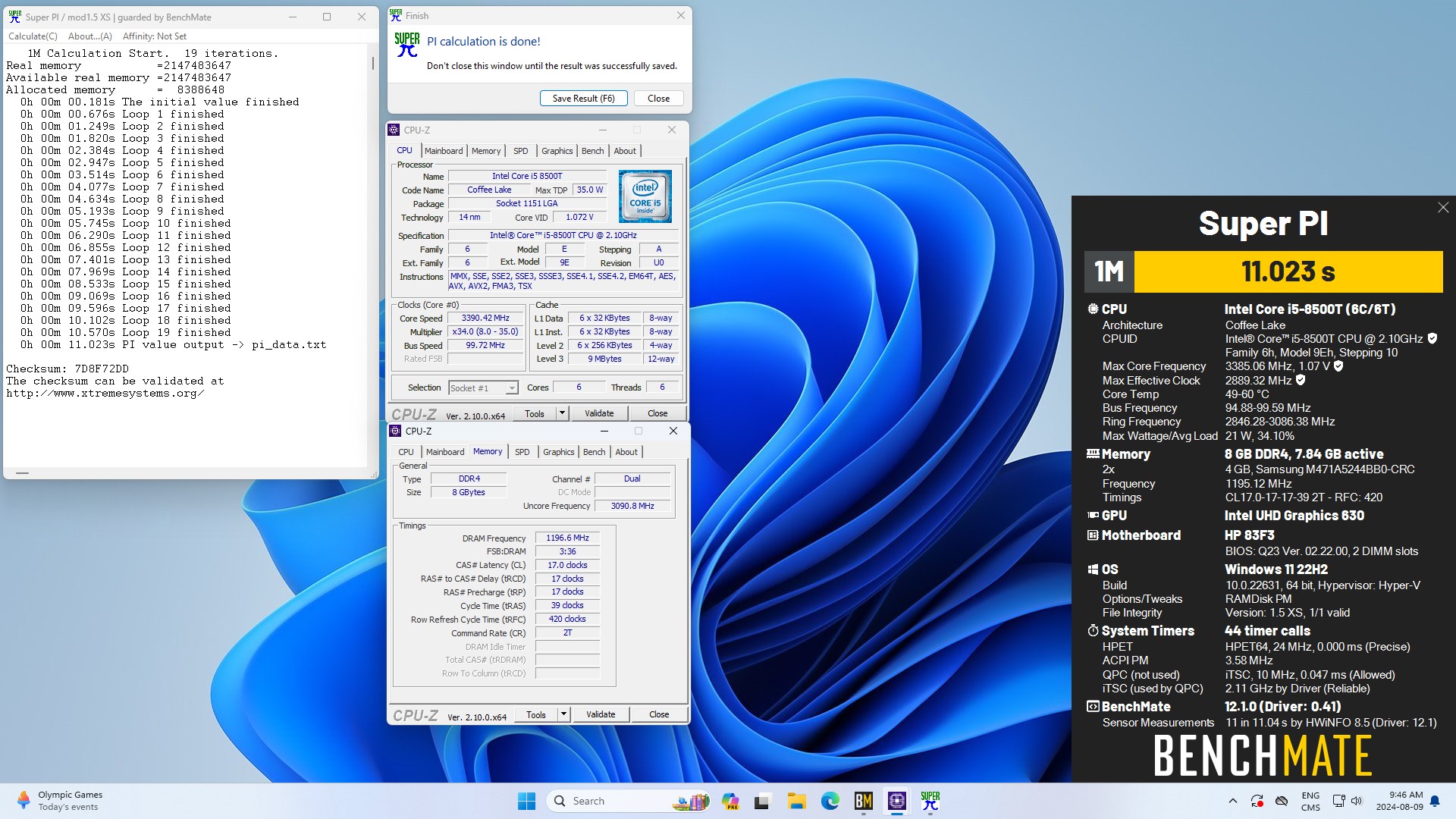The height and width of the screenshot is (819, 1456).
Task: Switch to CPU-Z taskbar icon
Action: coord(897,801)
